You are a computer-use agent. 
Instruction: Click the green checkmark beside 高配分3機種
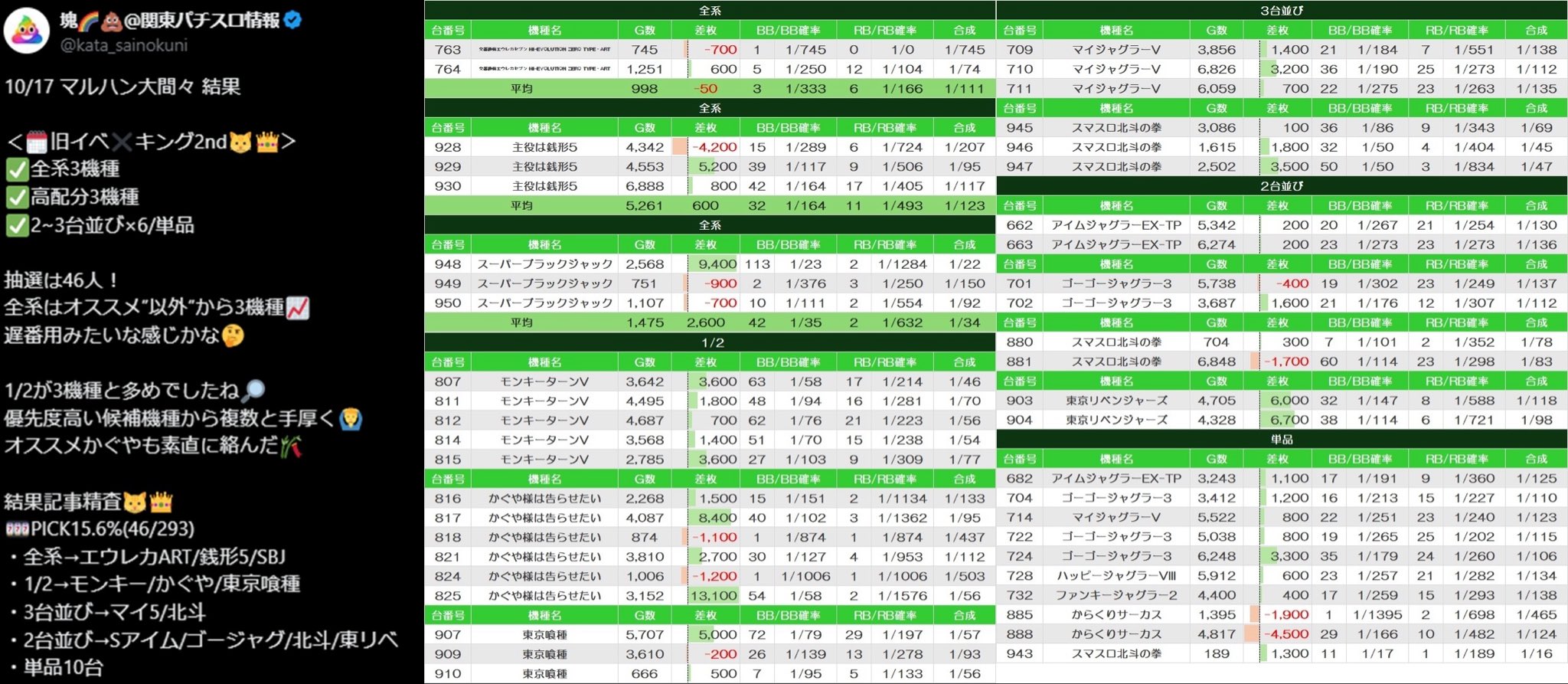(16, 198)
